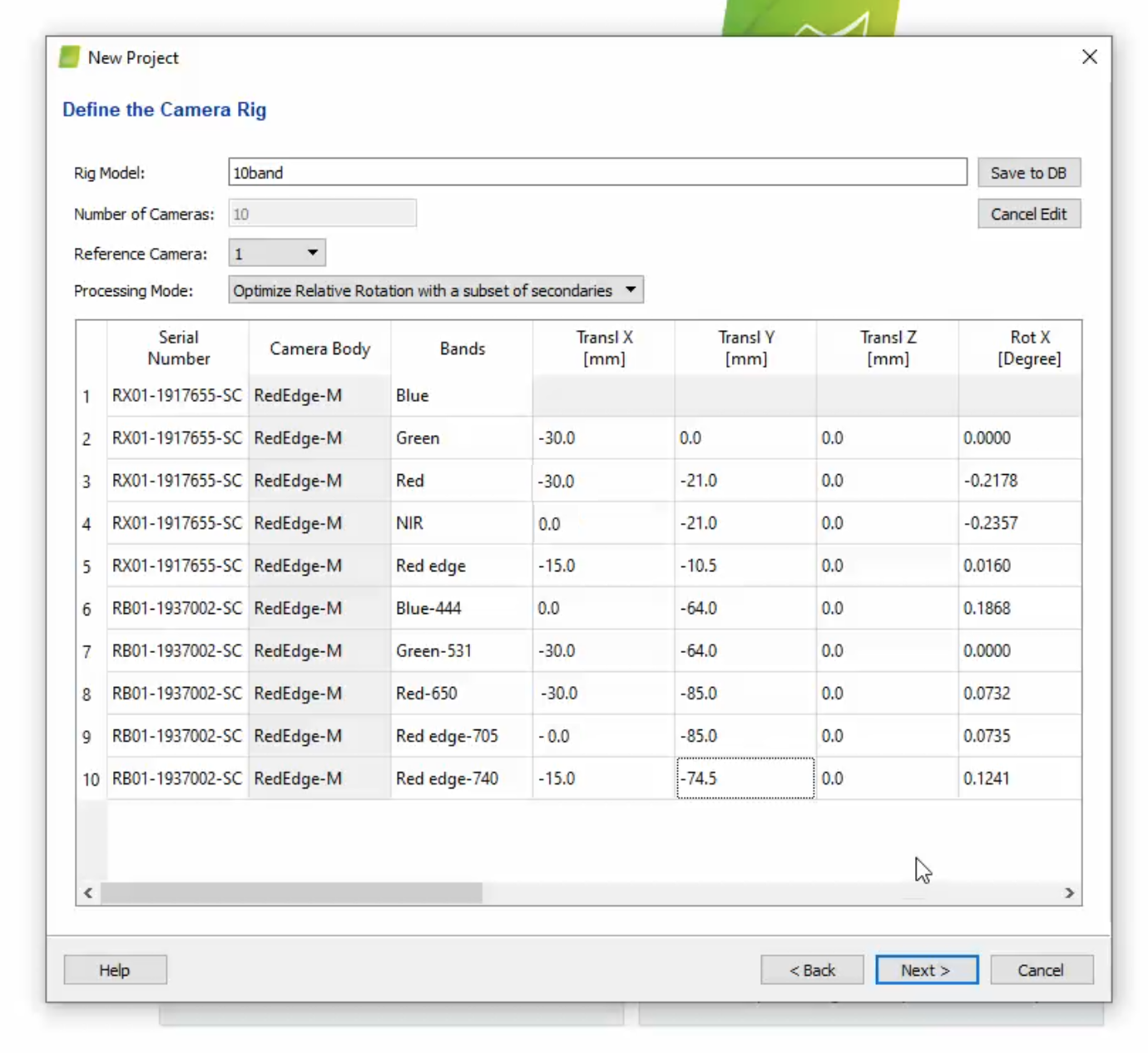Click Transl X cell for Green band
1148x1053 pixels.
[604, 438]
